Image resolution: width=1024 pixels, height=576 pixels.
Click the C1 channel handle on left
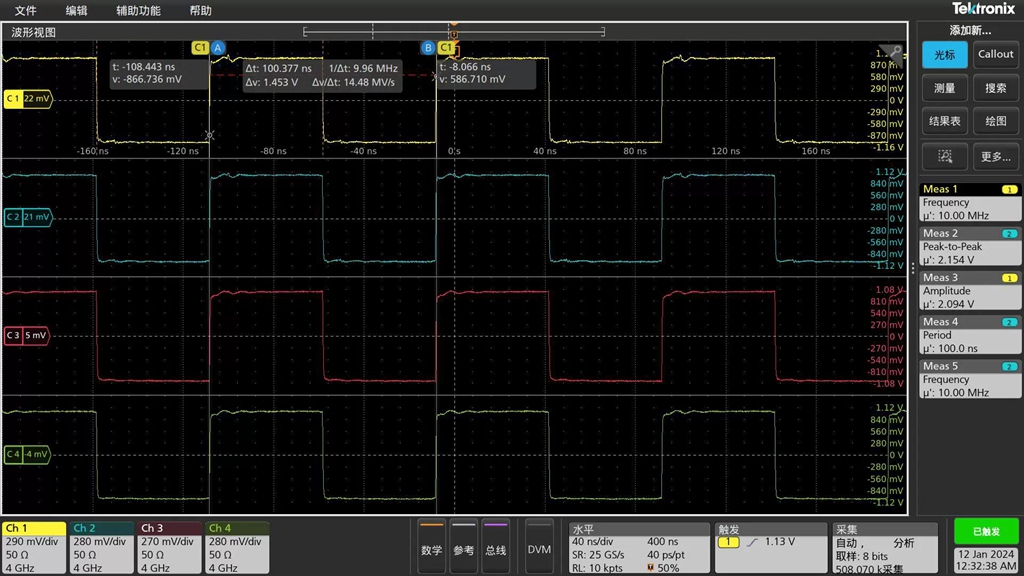tap(27, 99)
